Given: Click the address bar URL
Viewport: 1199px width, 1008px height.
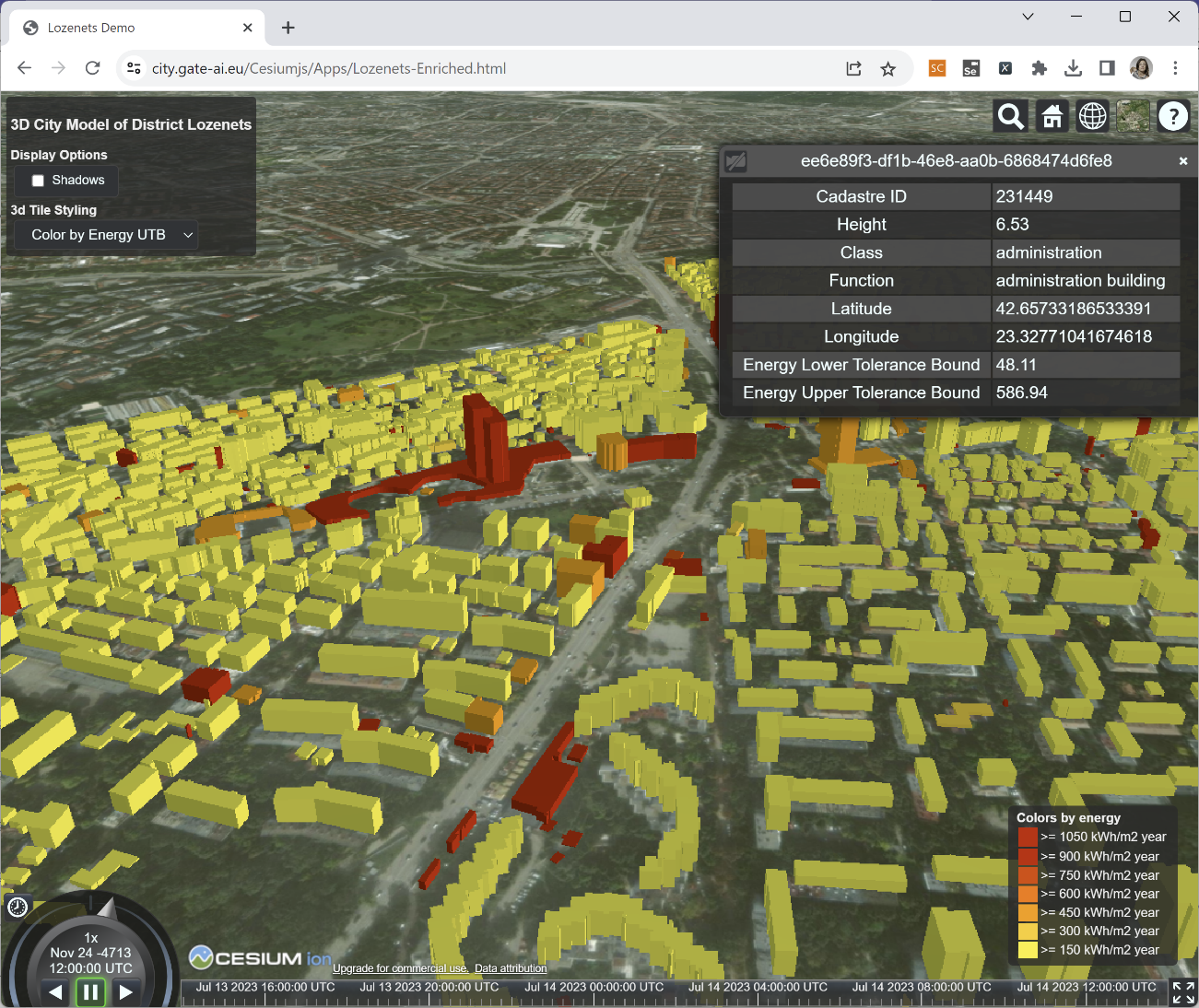Looking at the screenshot, I should click(x=329, y=68).
